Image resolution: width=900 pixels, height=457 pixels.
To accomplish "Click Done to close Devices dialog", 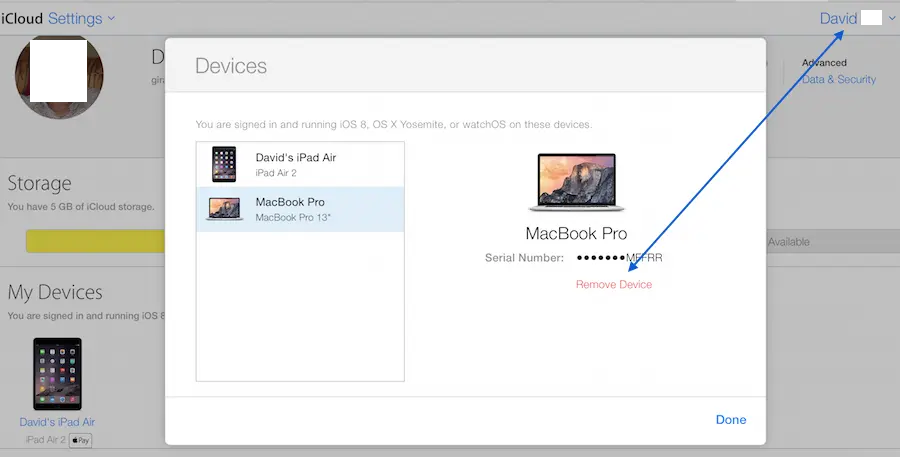I will (x=731, y=420).
